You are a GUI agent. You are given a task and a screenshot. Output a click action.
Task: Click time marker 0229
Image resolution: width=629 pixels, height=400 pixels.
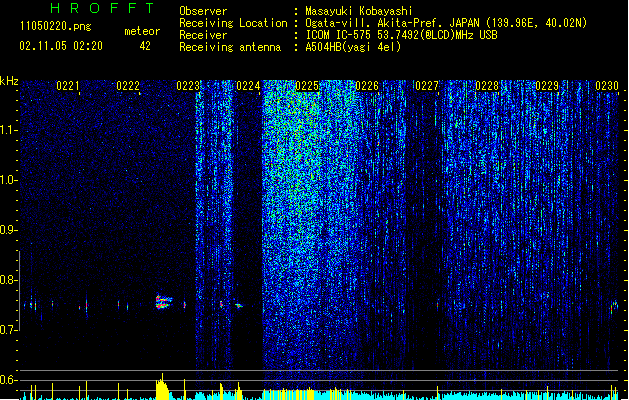[547, 86]
